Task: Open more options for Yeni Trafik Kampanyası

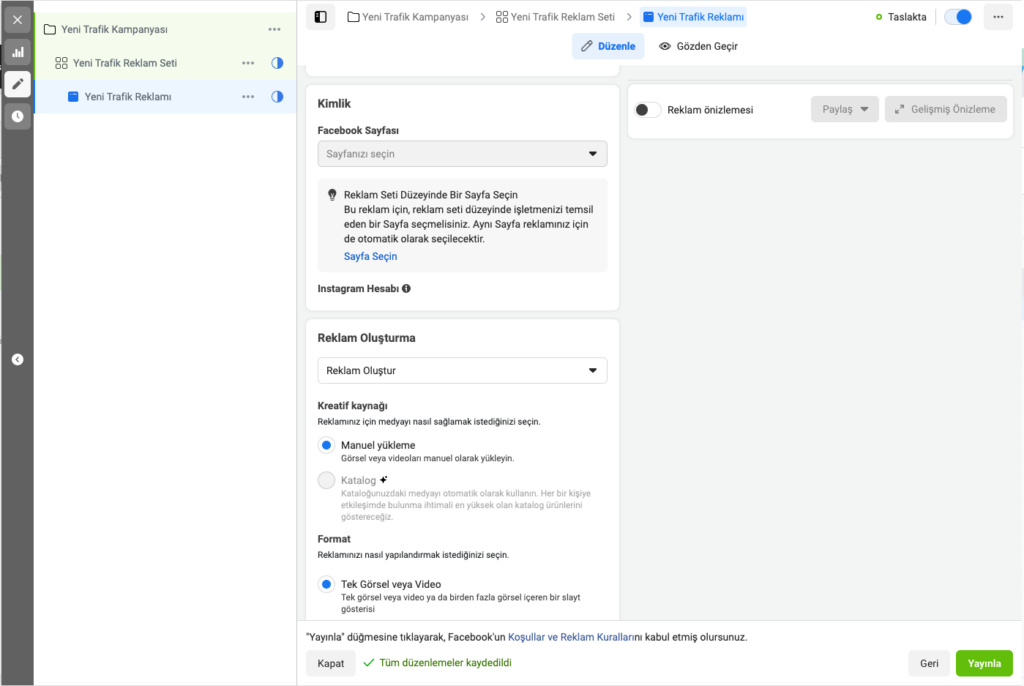Action: pyautogui.click(x=275, y=29)
